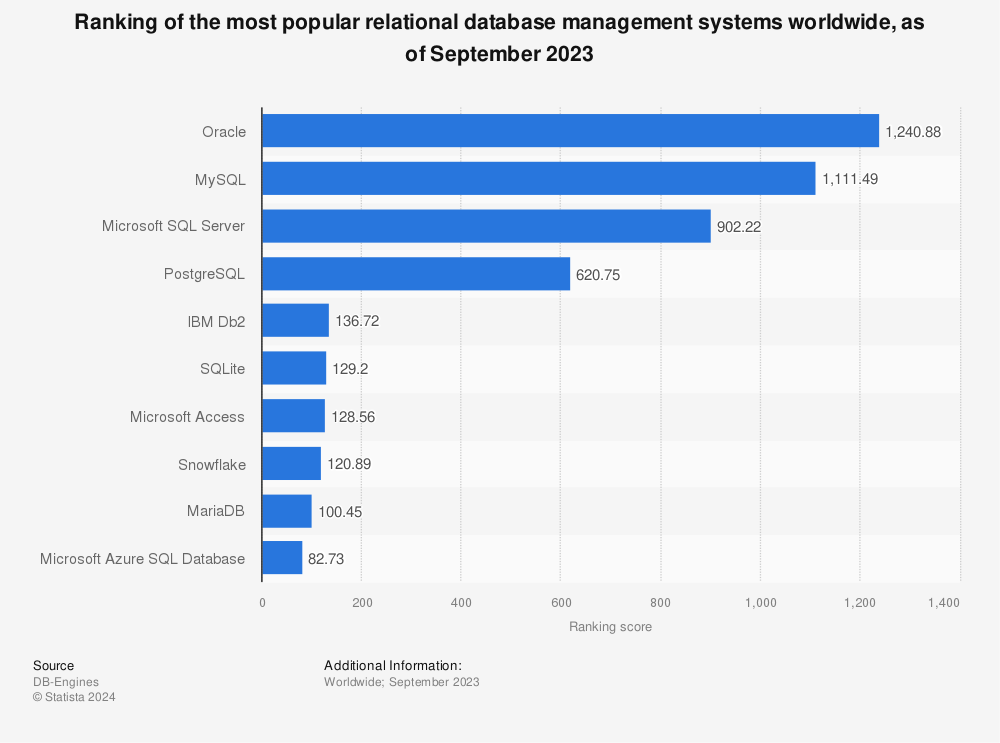Select the Microsoft Access label
Viewport: 1000px width, 743px height.
(x=188, y=417)
